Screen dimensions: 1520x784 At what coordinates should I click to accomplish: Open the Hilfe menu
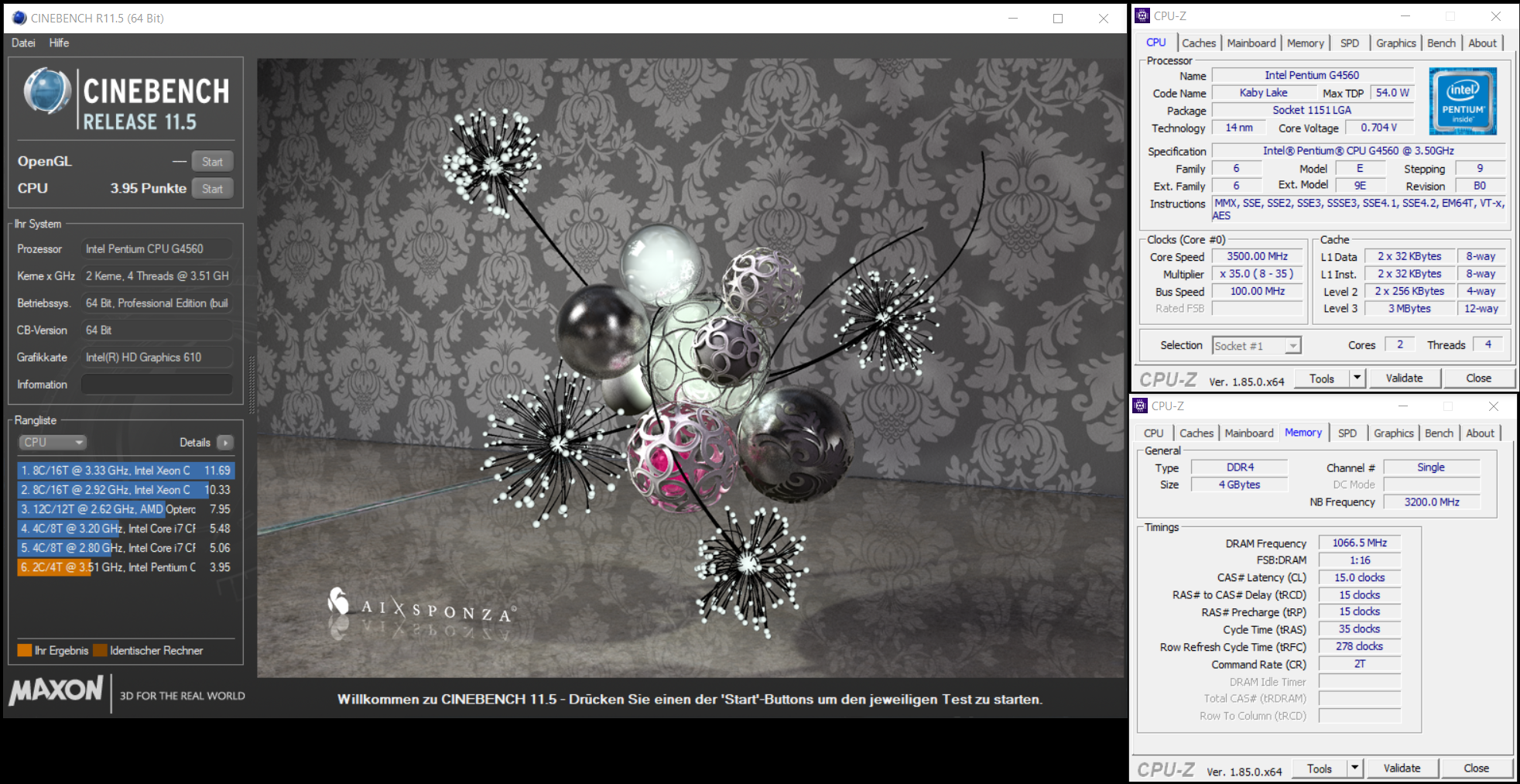tap(59, 43)
